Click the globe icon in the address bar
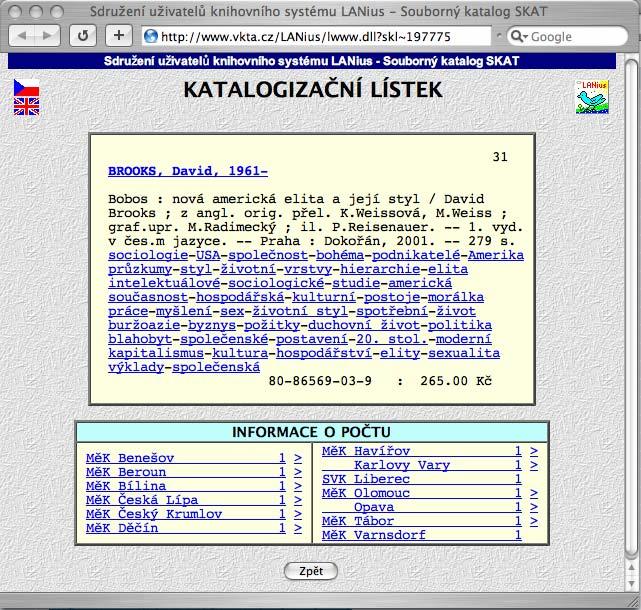641x610 pixels. point(151,36)
